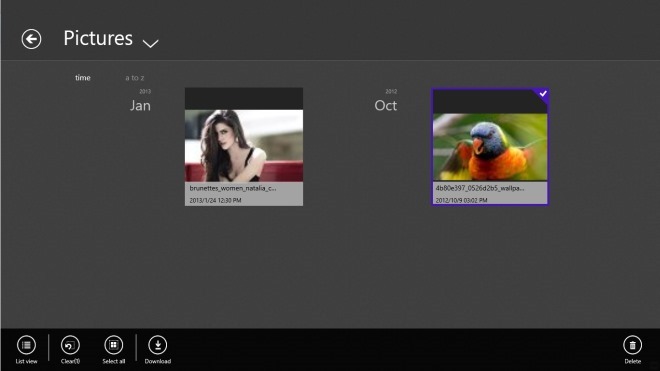Clear the current selection
The width and height of the screenshot is (660, 371).
tap(70, 345)
